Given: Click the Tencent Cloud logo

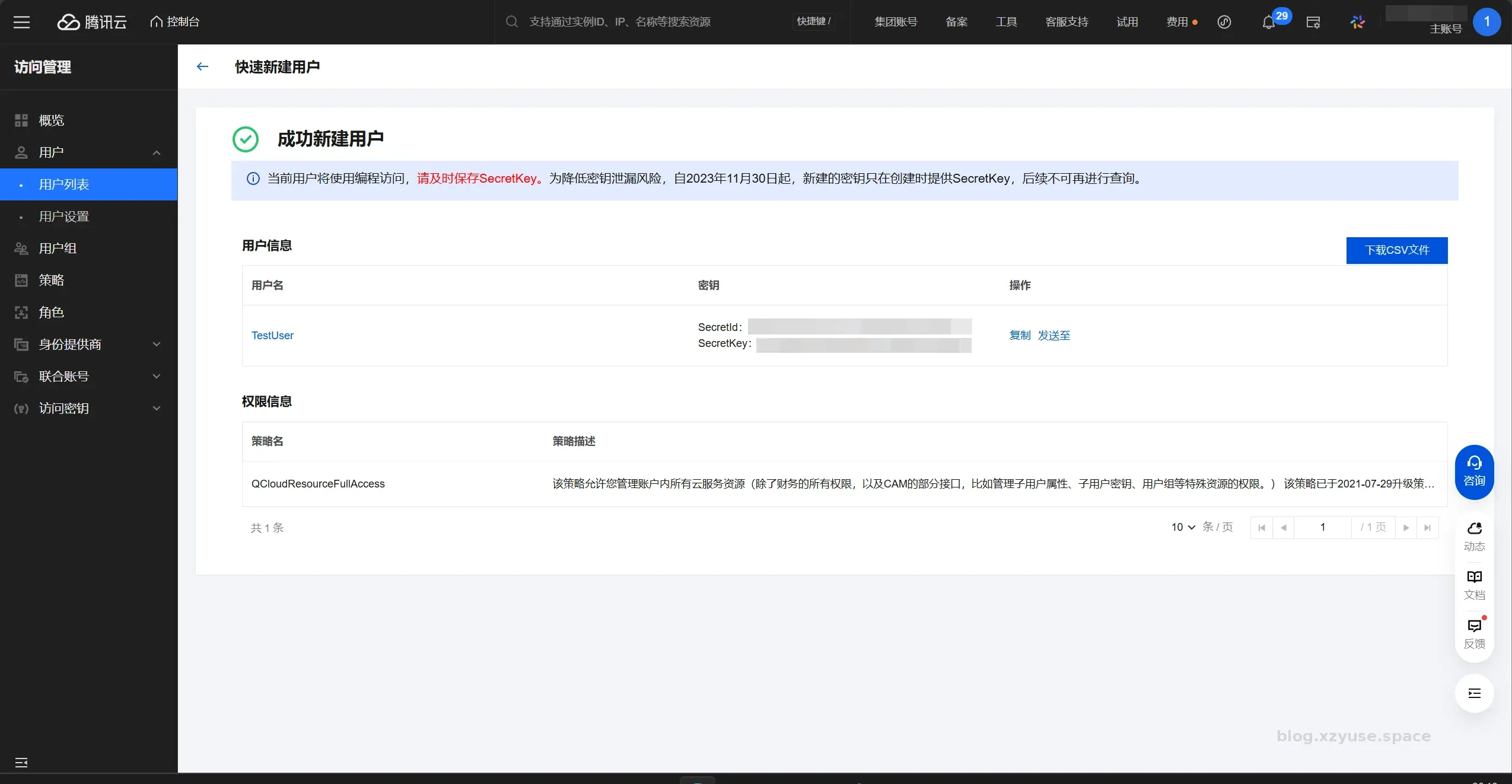Looking at the screenshot, I should pos(92,22).
